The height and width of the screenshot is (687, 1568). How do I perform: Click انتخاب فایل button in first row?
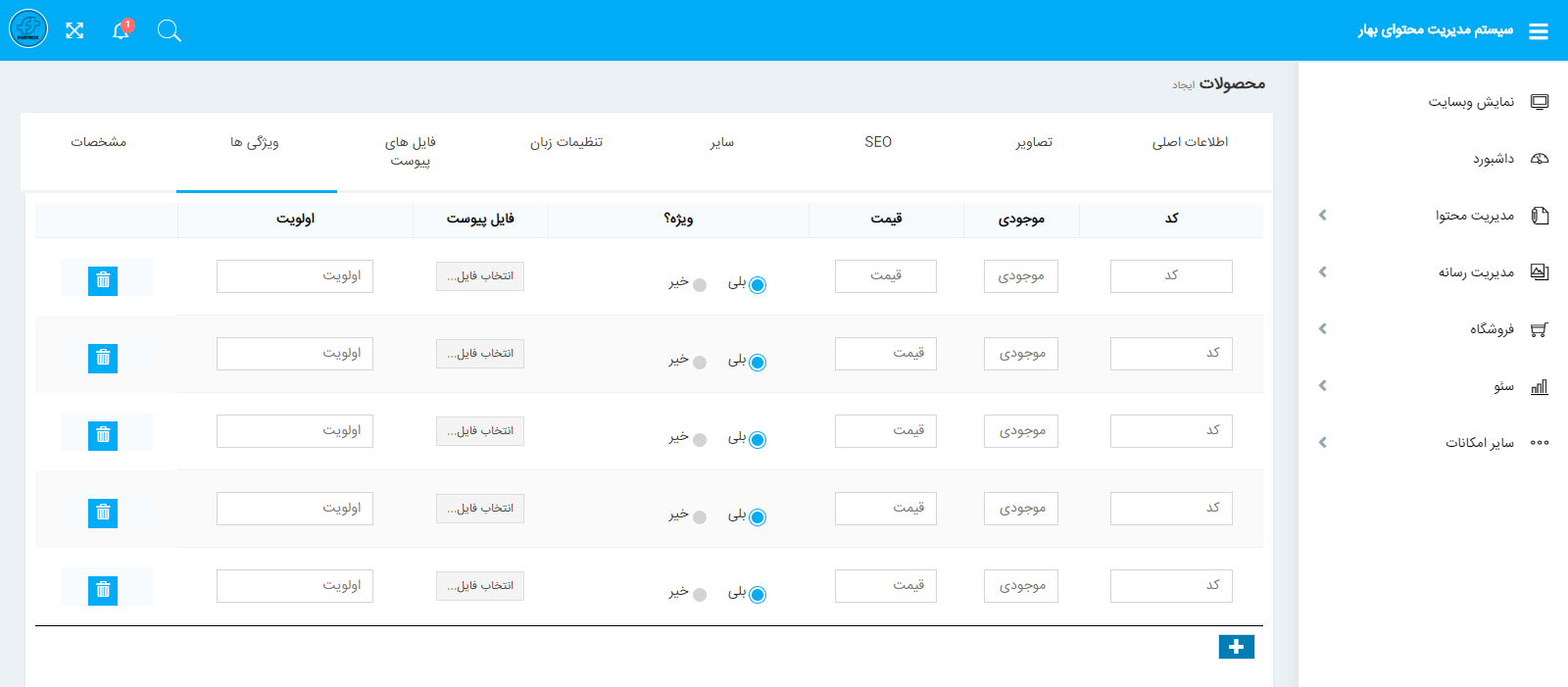tap(480, 276)
